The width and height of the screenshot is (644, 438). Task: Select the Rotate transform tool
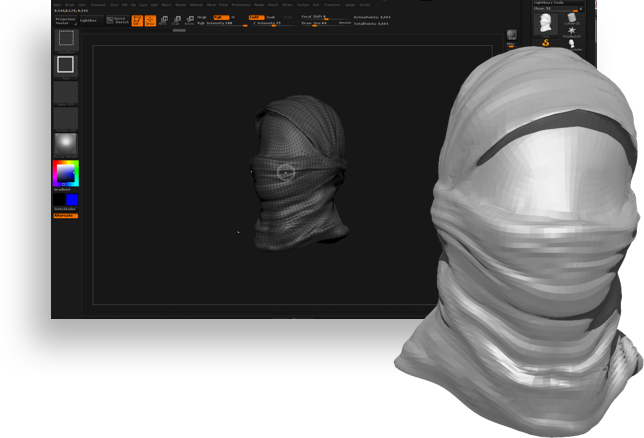189,20
